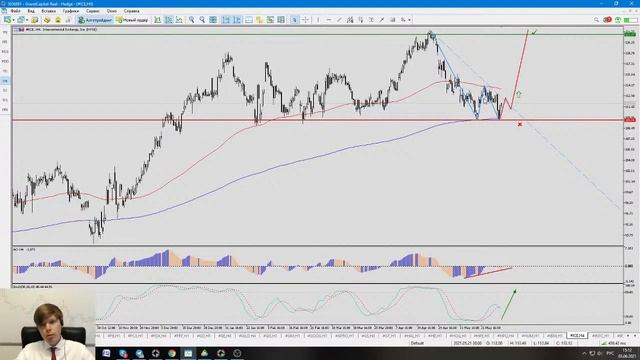Open the search magnifier icon

pos(596,20)
